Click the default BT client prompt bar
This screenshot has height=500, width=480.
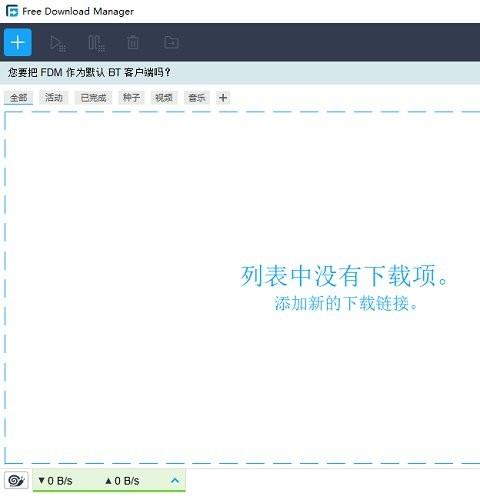(240, 72)
